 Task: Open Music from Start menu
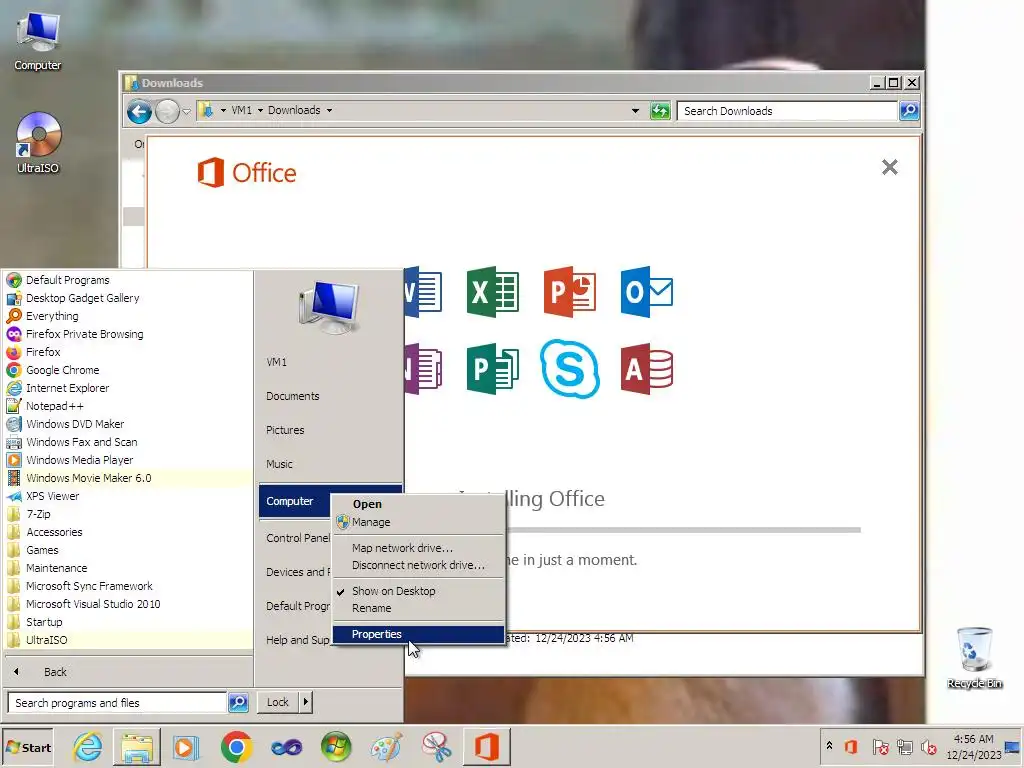(279, 464)
